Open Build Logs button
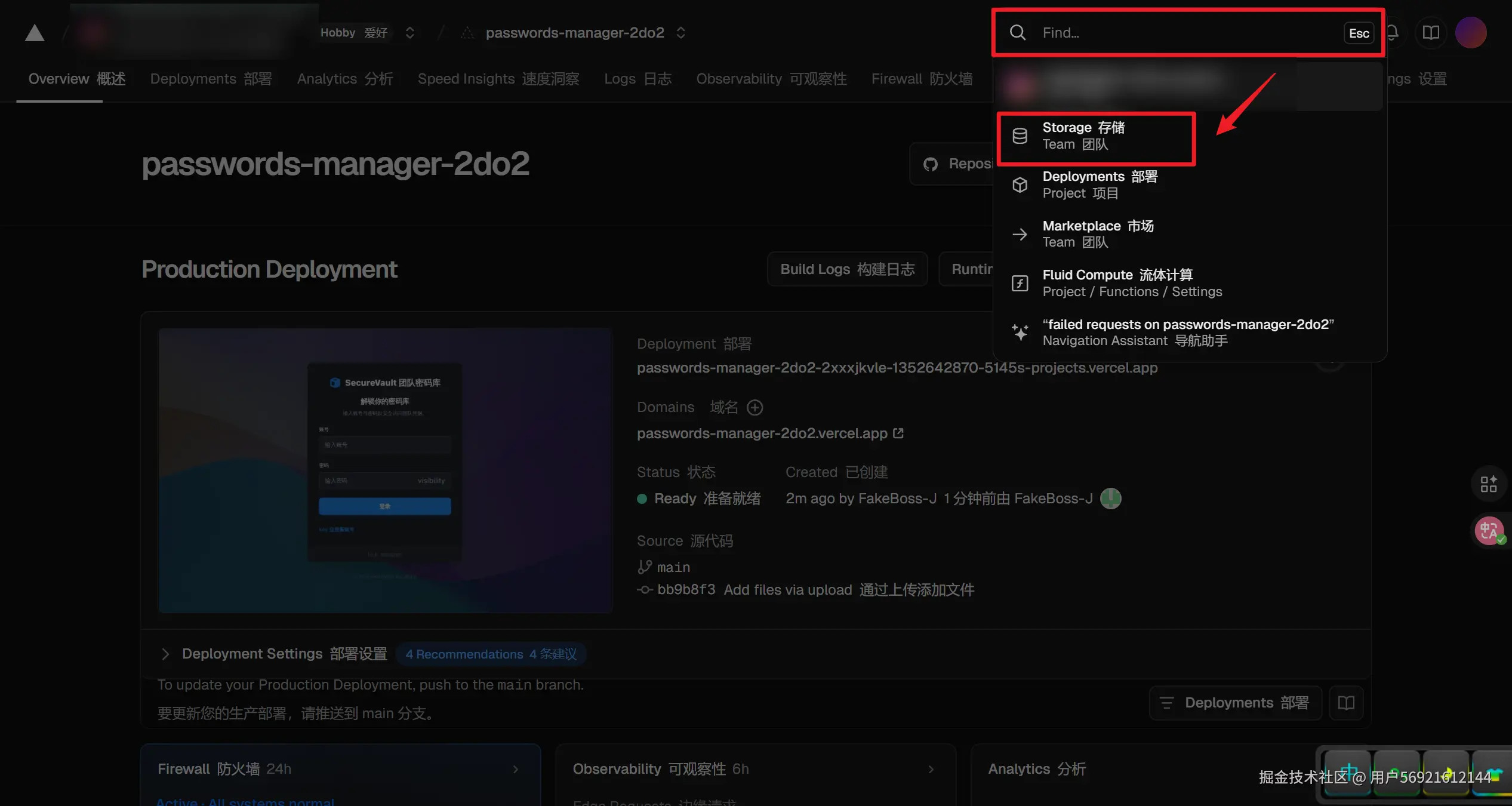 click(x=847, y=269)
